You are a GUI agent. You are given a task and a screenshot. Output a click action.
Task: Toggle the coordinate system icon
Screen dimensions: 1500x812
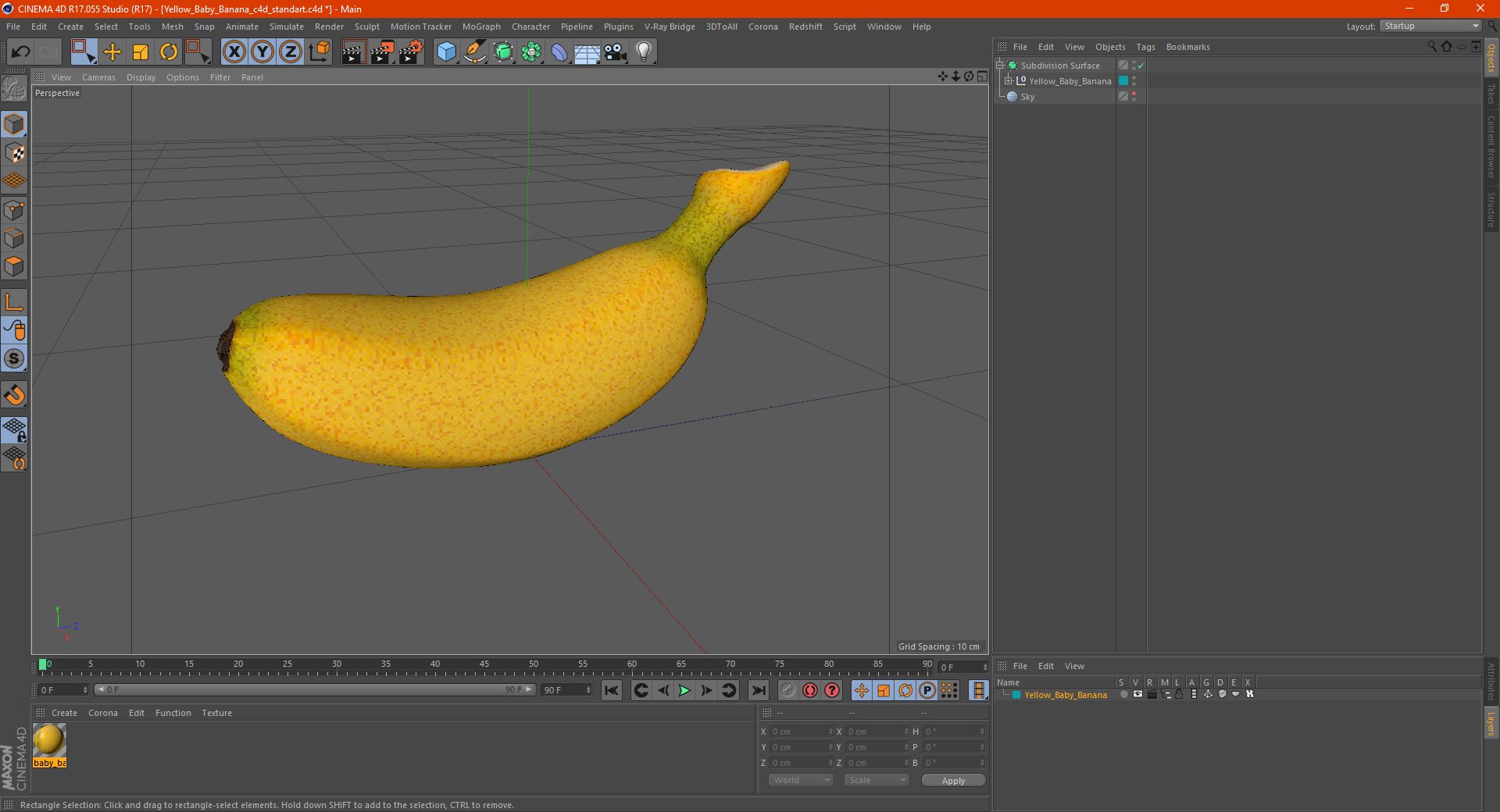click(x=320, y=52)
